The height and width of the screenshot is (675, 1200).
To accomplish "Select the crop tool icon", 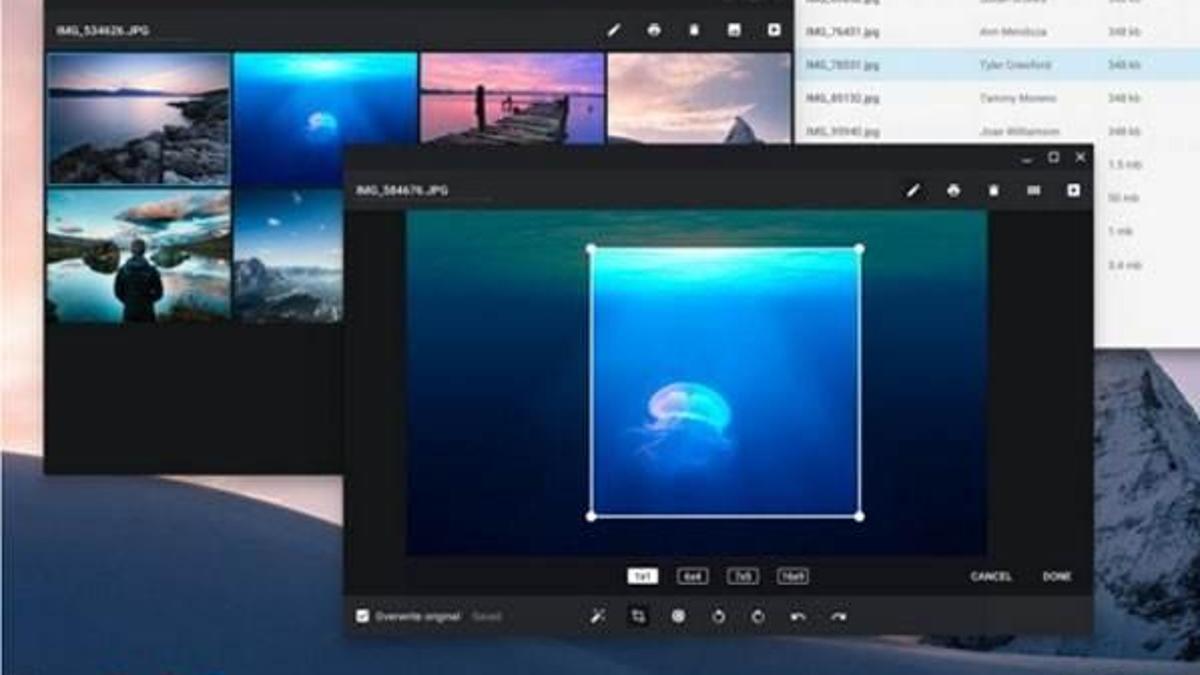I will 638,617.
